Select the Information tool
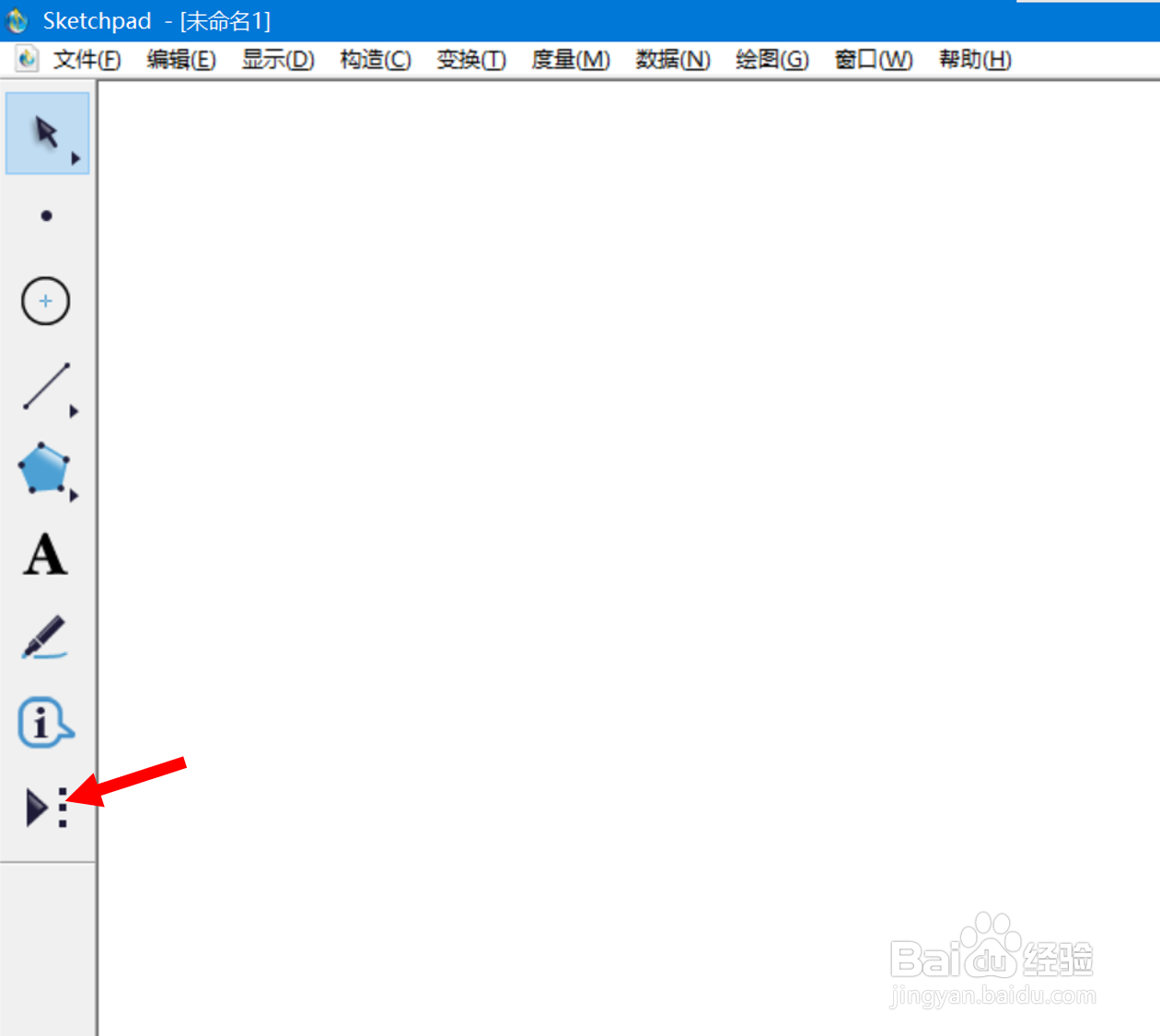Screen dimensions: 1160x1036 [x=45, y=722]
